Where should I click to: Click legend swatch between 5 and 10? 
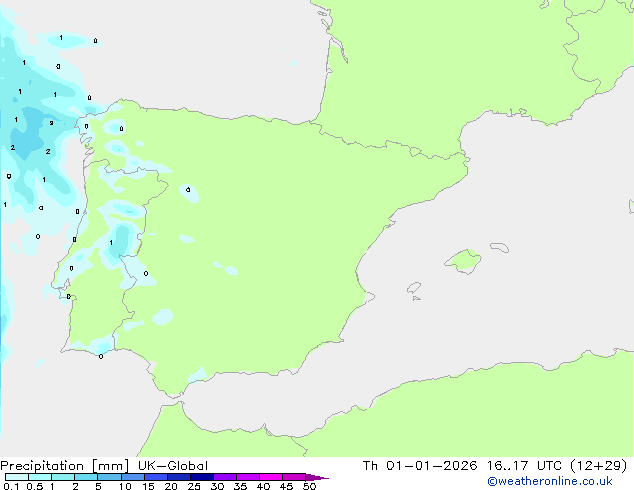coord(110,477)
